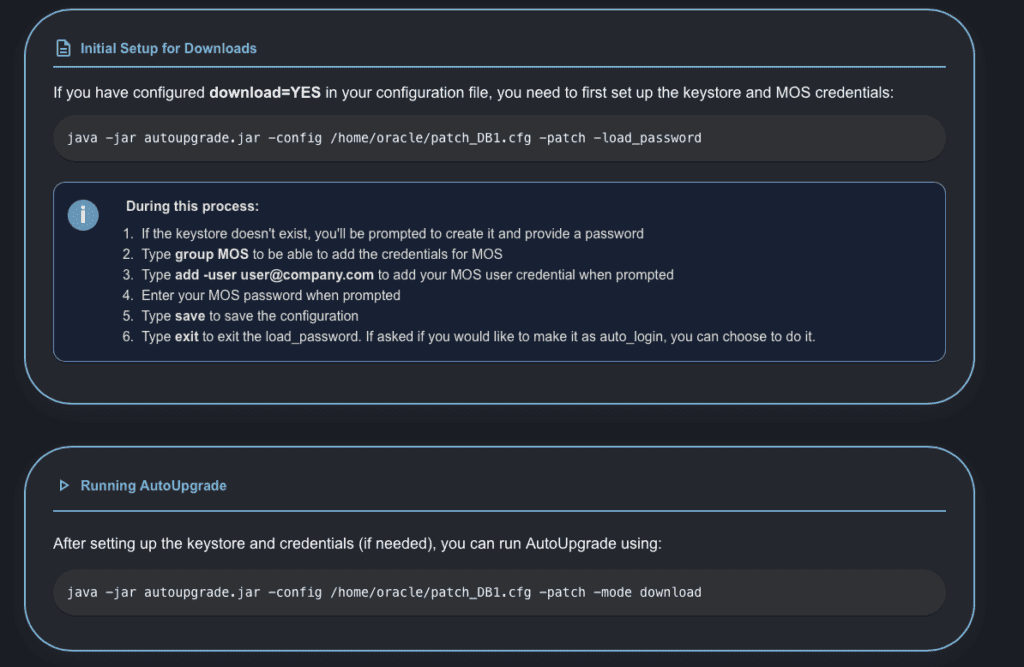Viewport: 1024px width, 667px height.
Task: Click the play triangle beside Running AutoUpgrade
Action: pos(63,486)
